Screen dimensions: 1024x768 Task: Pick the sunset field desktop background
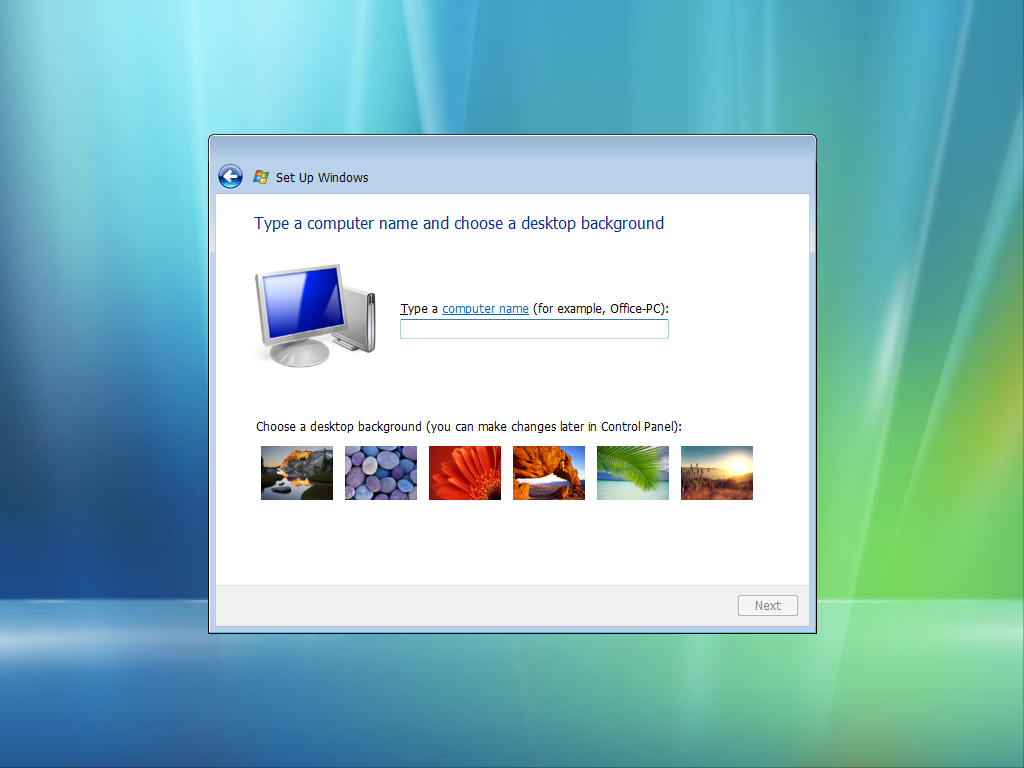click(717, 473)
